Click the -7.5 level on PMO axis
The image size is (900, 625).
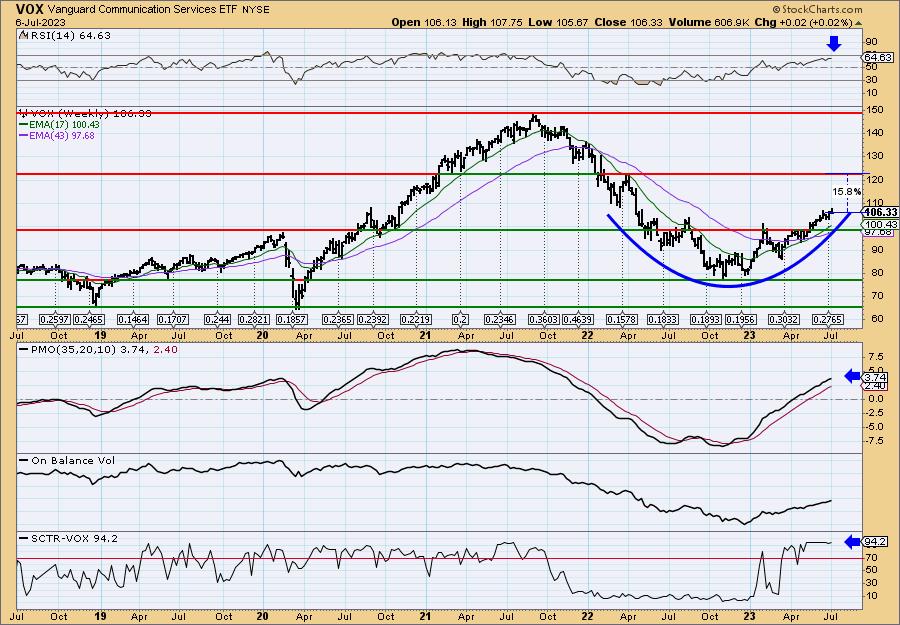pyautogui.click(x=874, y=441)
